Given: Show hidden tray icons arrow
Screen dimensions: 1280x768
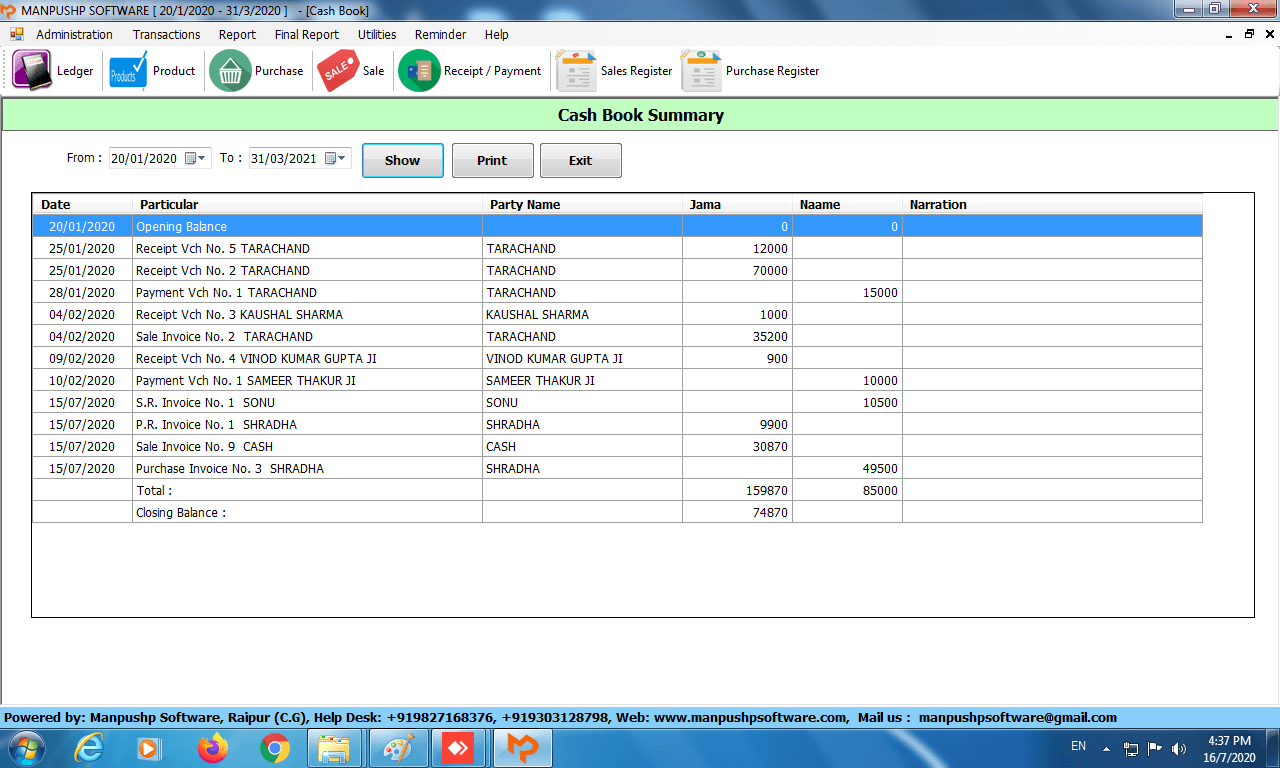Looking at the screenshot, I should [x=1106, y=748].
